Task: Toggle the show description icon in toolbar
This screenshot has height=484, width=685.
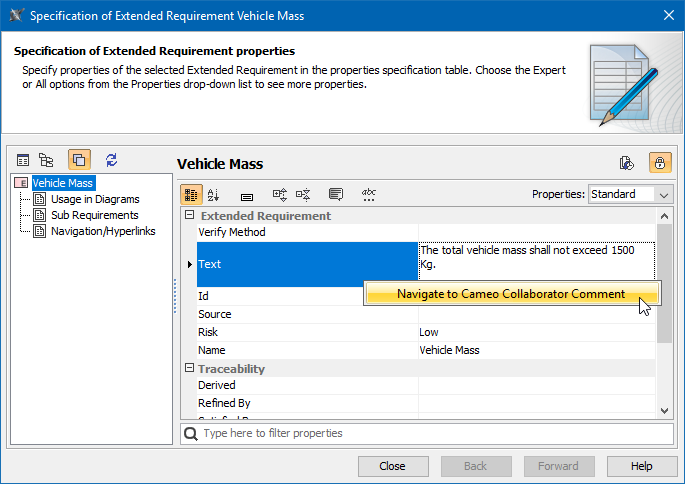Action: pyautogui.click(x=336, y=194)
